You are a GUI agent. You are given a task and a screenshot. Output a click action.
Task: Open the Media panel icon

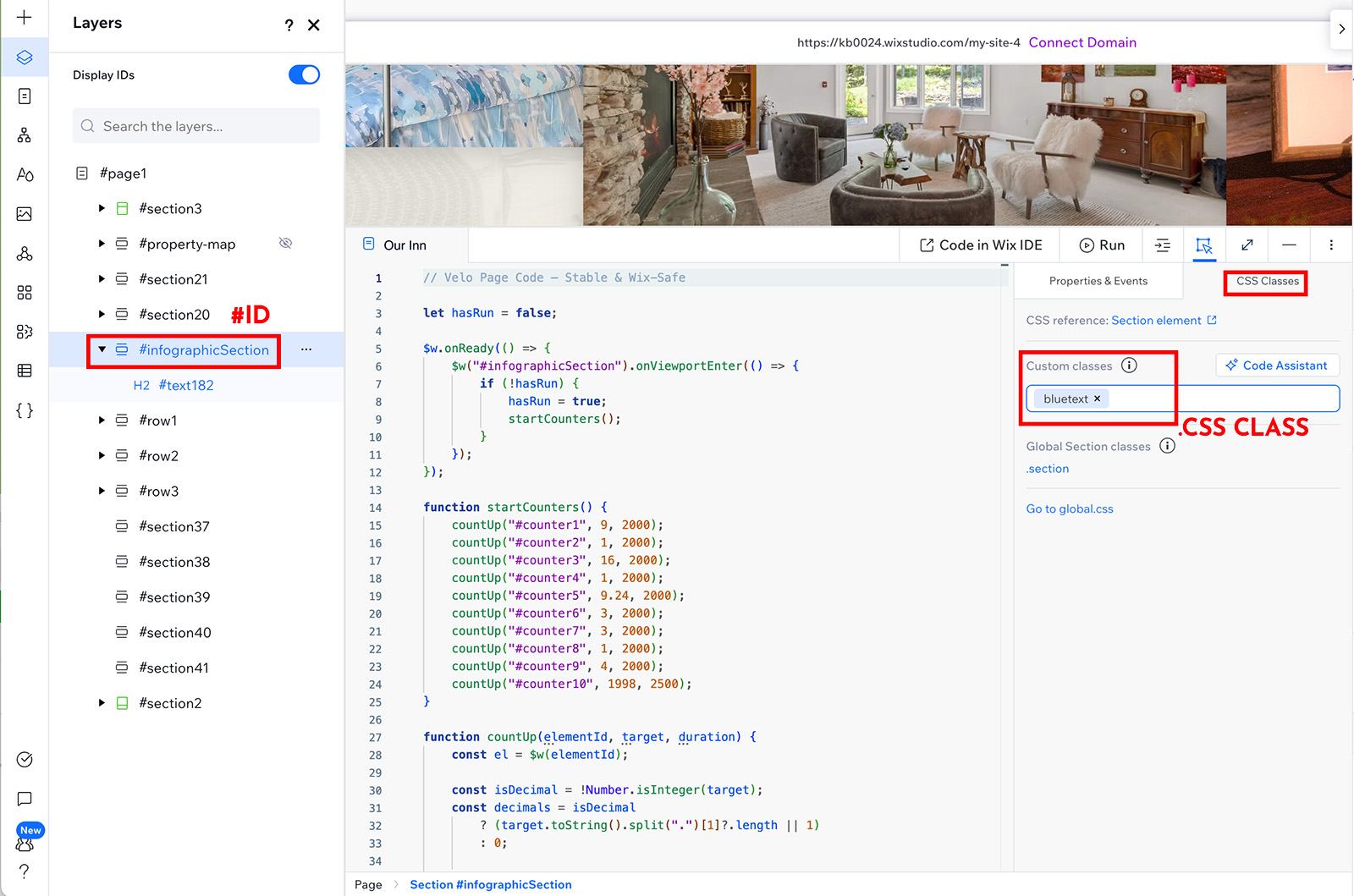(25, 213)
